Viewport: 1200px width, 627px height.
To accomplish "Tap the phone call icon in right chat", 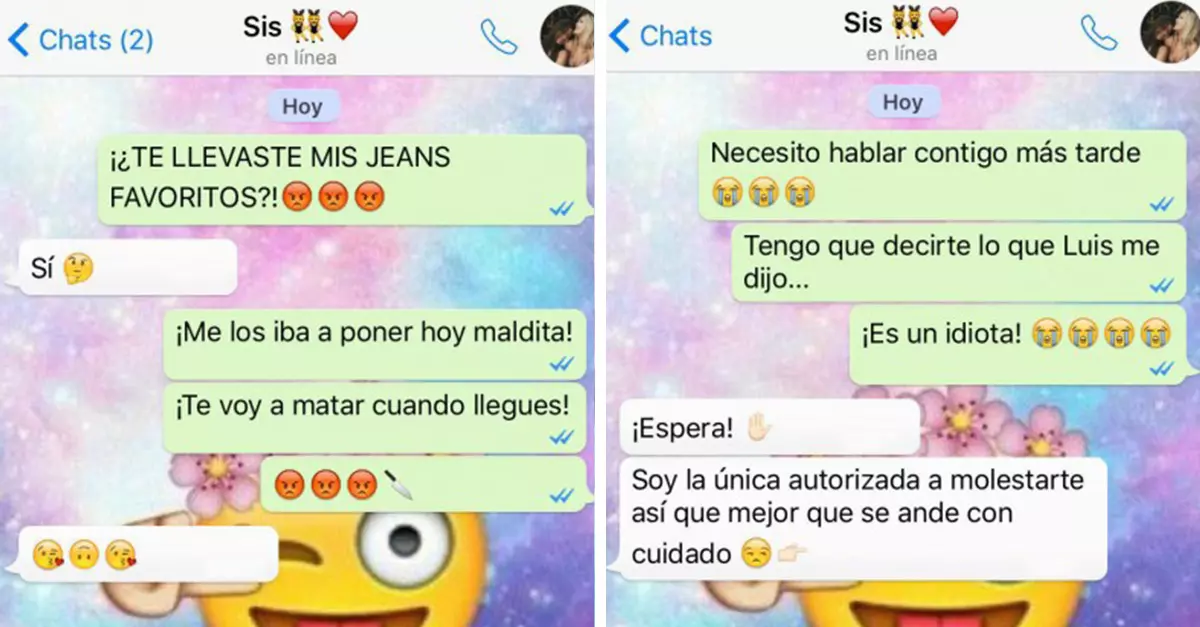I will point(1099,33).
